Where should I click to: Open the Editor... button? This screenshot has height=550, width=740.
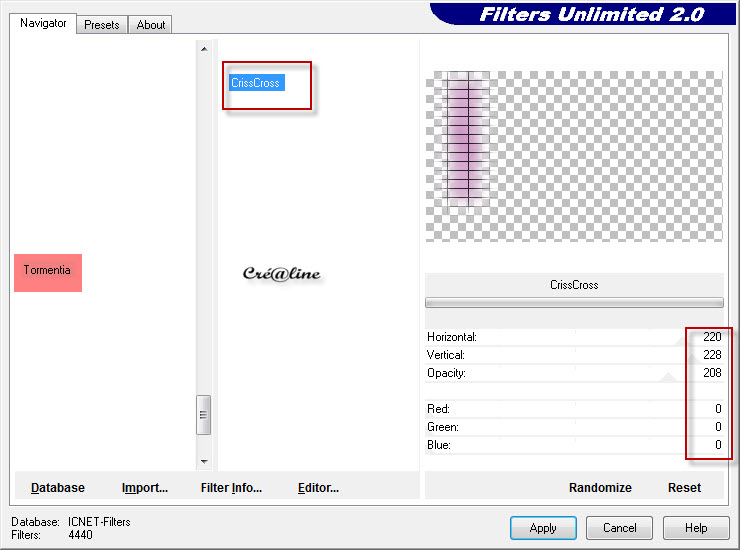click(318, 488)
